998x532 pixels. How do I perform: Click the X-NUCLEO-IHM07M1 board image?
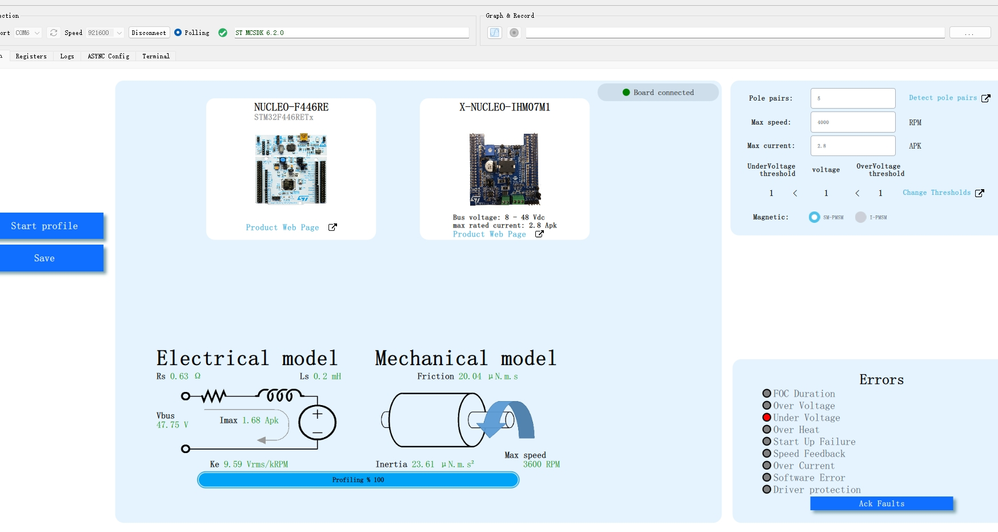click(505, 169)
